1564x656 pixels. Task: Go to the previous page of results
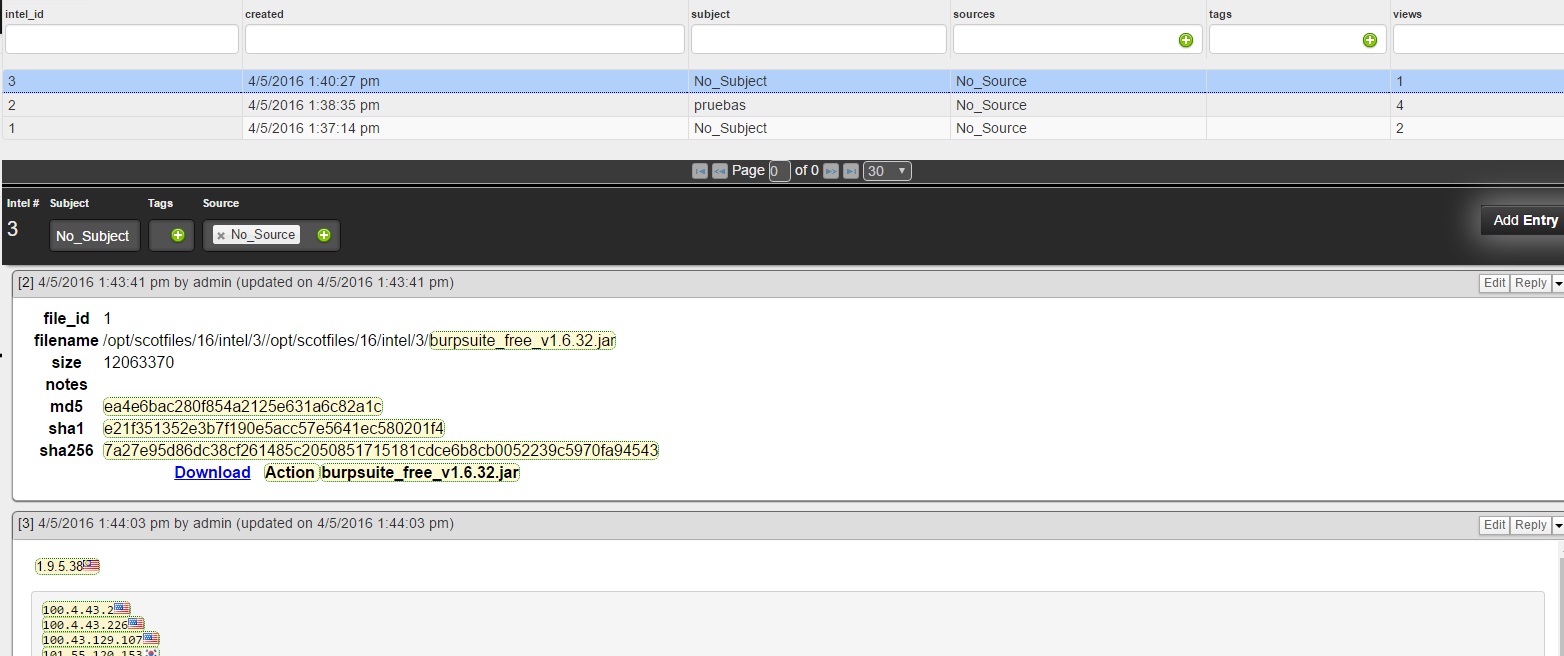coord(719,171)
